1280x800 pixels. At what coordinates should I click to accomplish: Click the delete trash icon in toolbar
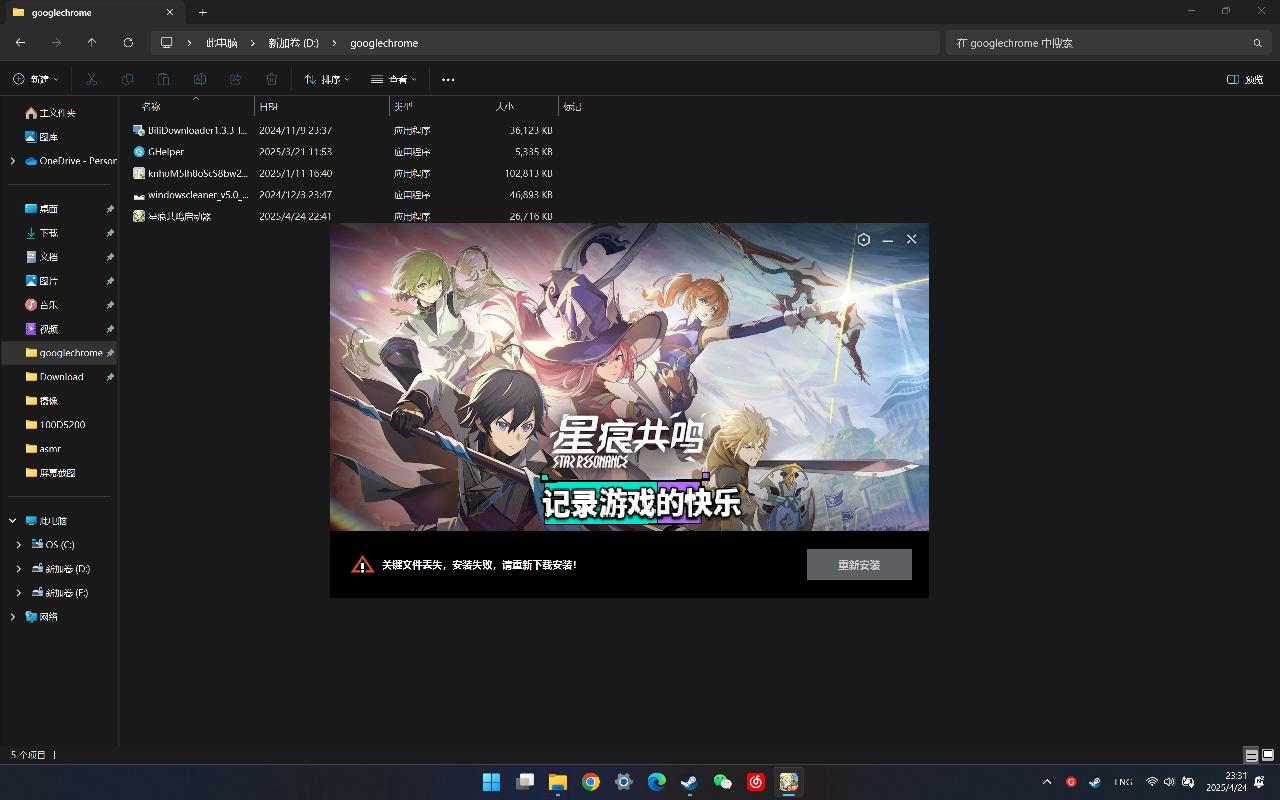click(x=271, y=79)
